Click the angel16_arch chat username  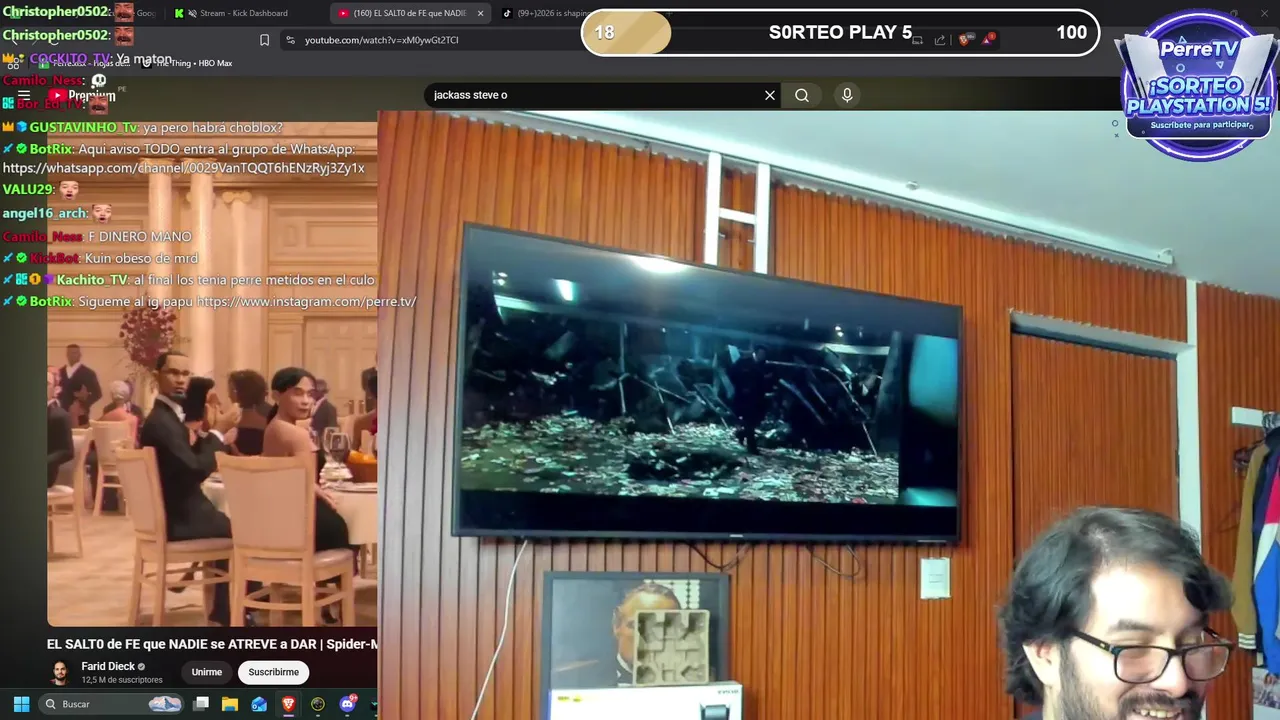45,213
